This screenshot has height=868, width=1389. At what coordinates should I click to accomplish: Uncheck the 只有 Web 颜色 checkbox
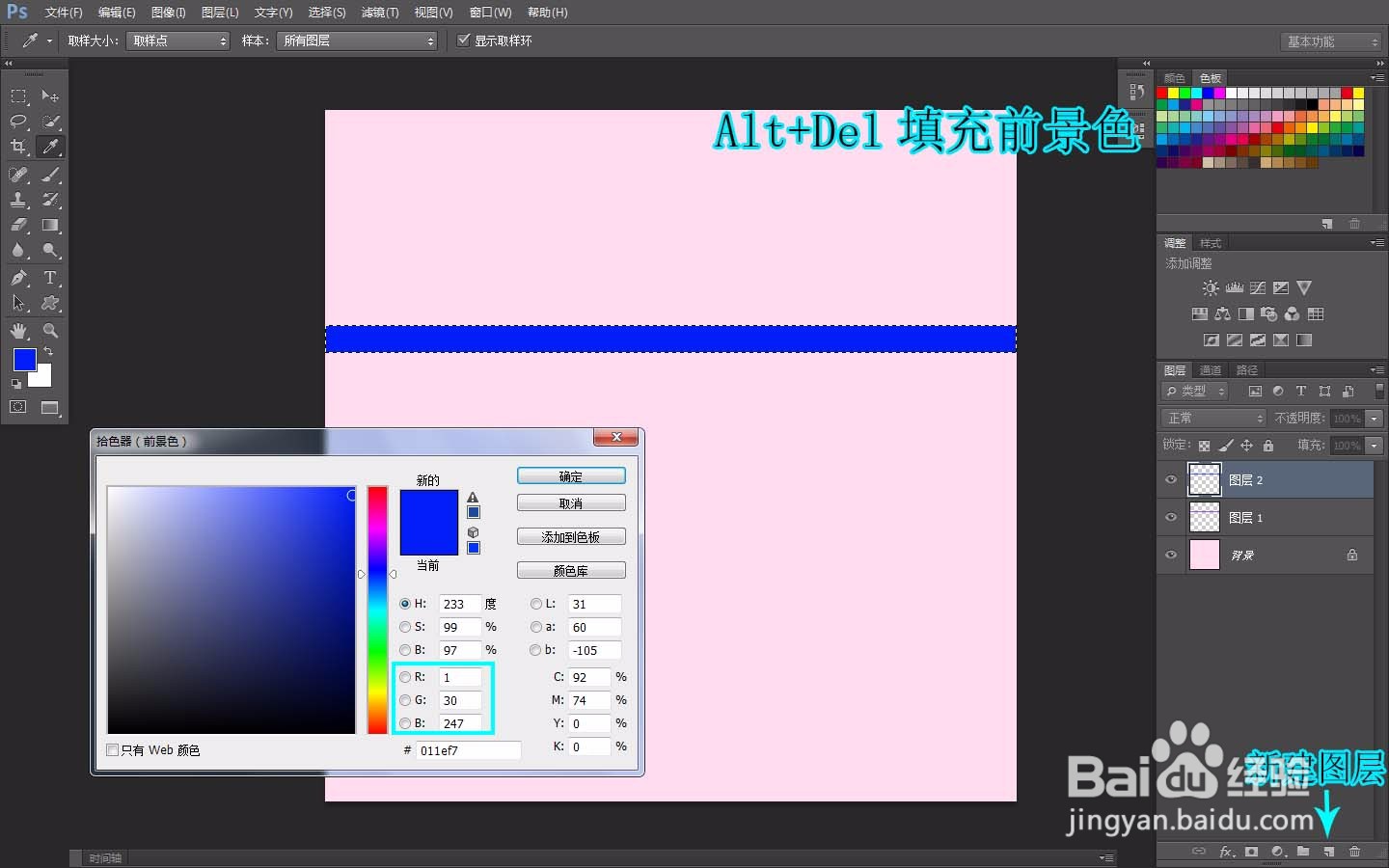pyautogui.click(x=113, y=750)
